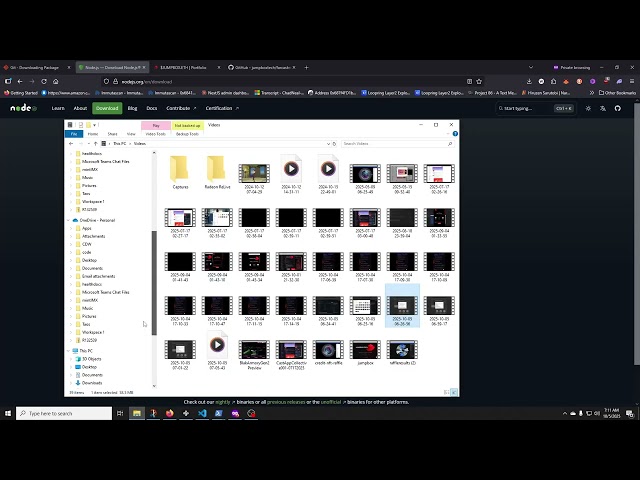Open Visual Studio Code from taskbar
Viewport: 640px width, 480px height.
202,413
